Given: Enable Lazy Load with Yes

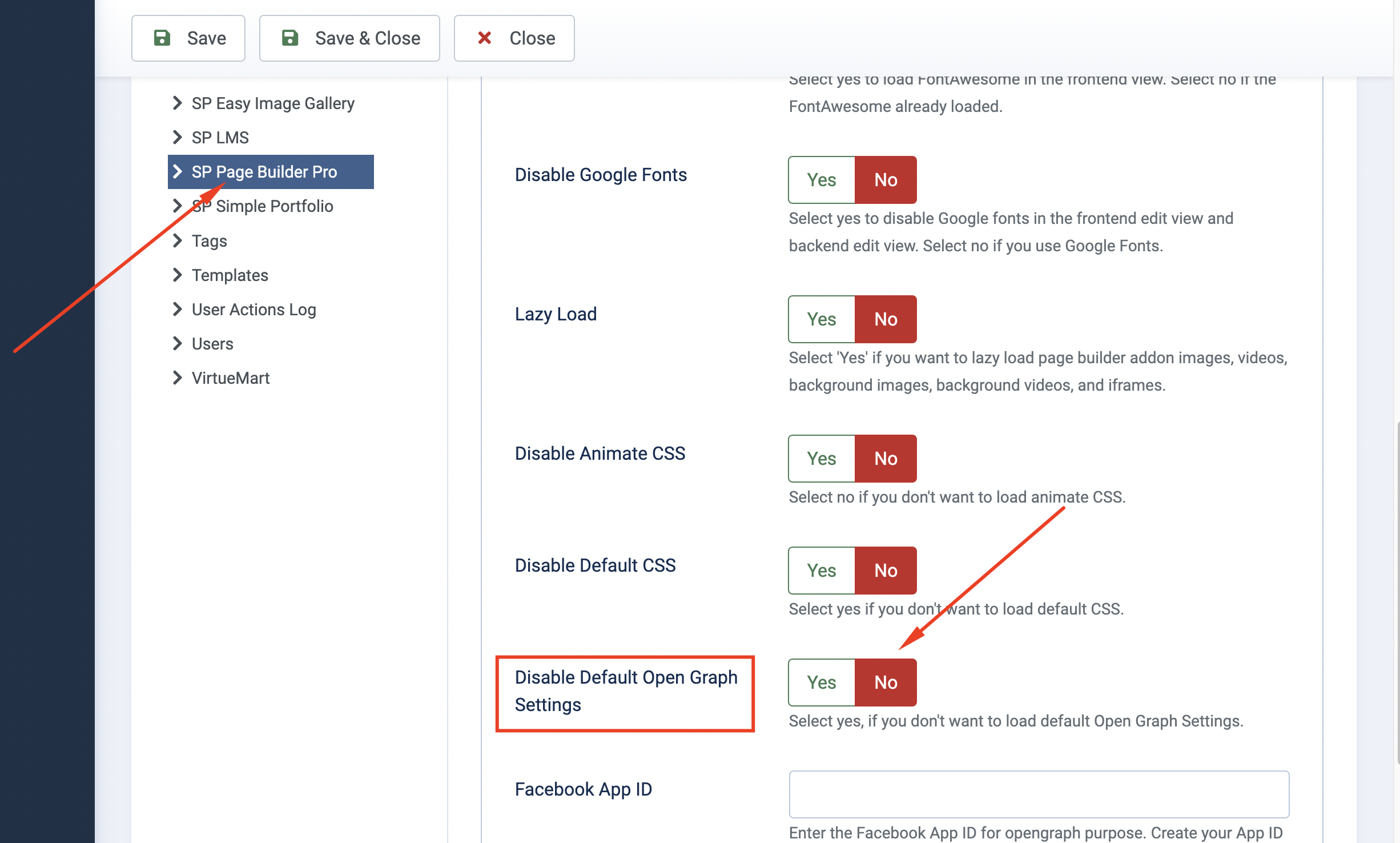Looking at the screenshot, I should [822, 319].
